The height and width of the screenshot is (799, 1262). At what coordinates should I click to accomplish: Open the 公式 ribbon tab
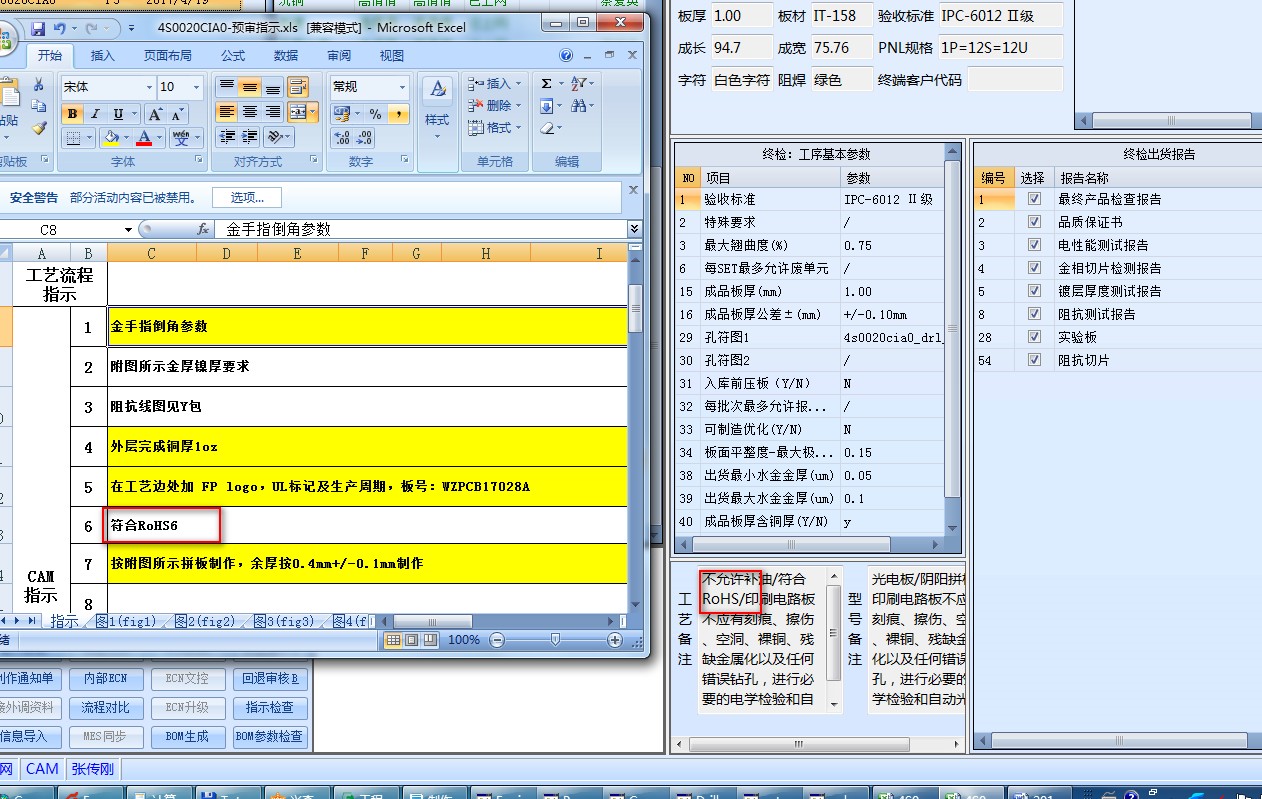(233, 56)
